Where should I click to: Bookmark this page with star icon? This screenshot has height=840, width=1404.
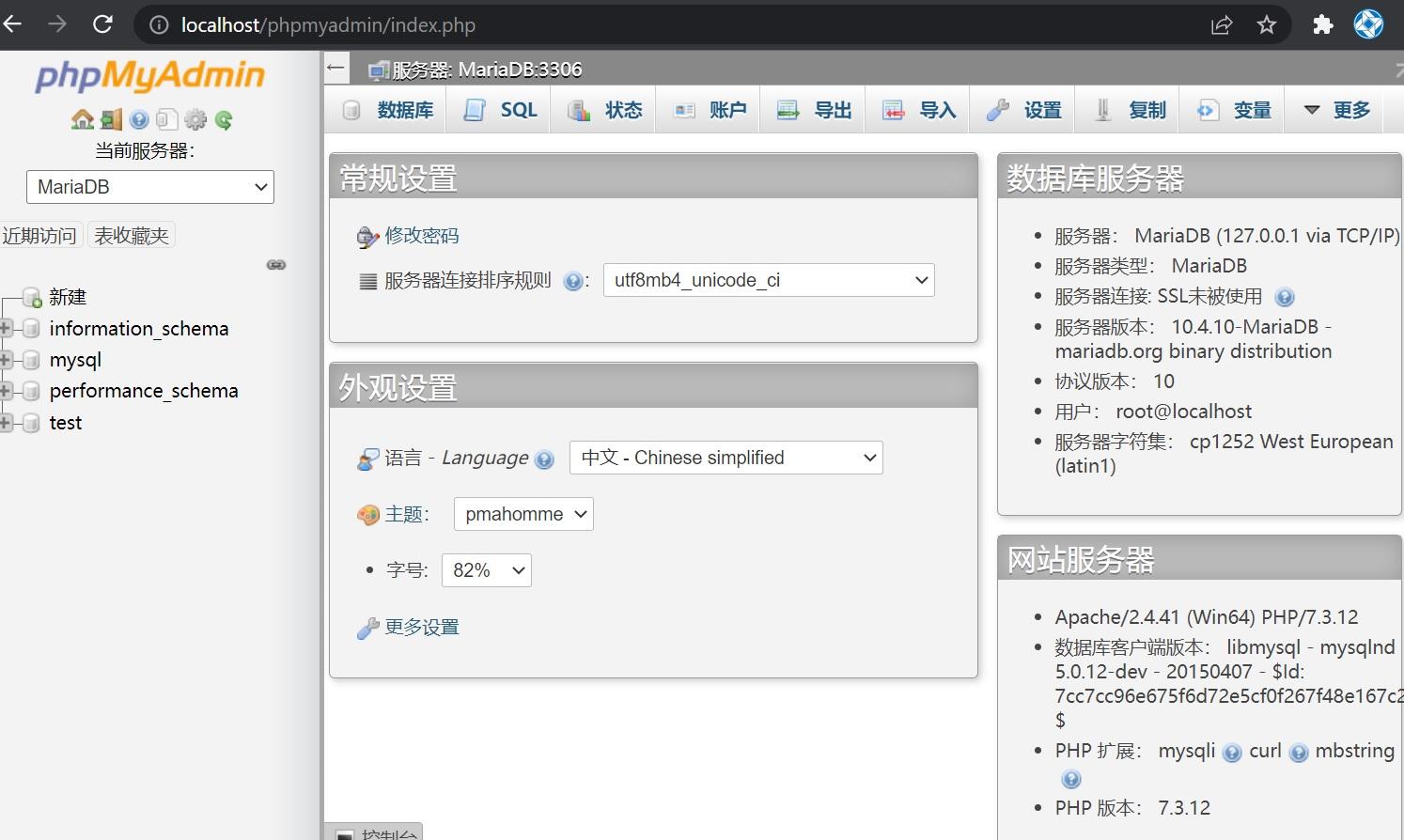coord(1267,24)
